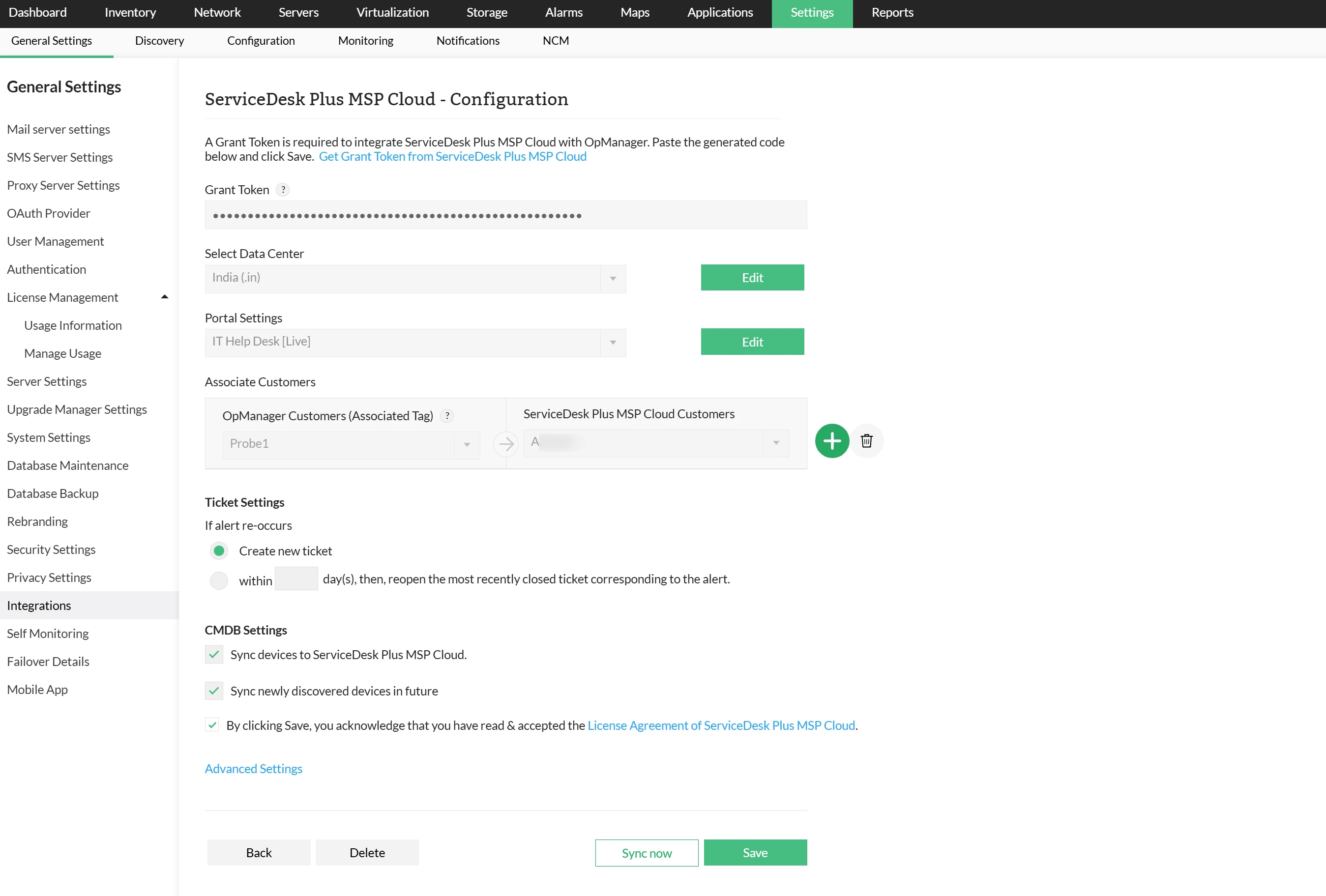Open Server Settings in sidebar
Screen dimensions: 1326x896
coord(46,381)
